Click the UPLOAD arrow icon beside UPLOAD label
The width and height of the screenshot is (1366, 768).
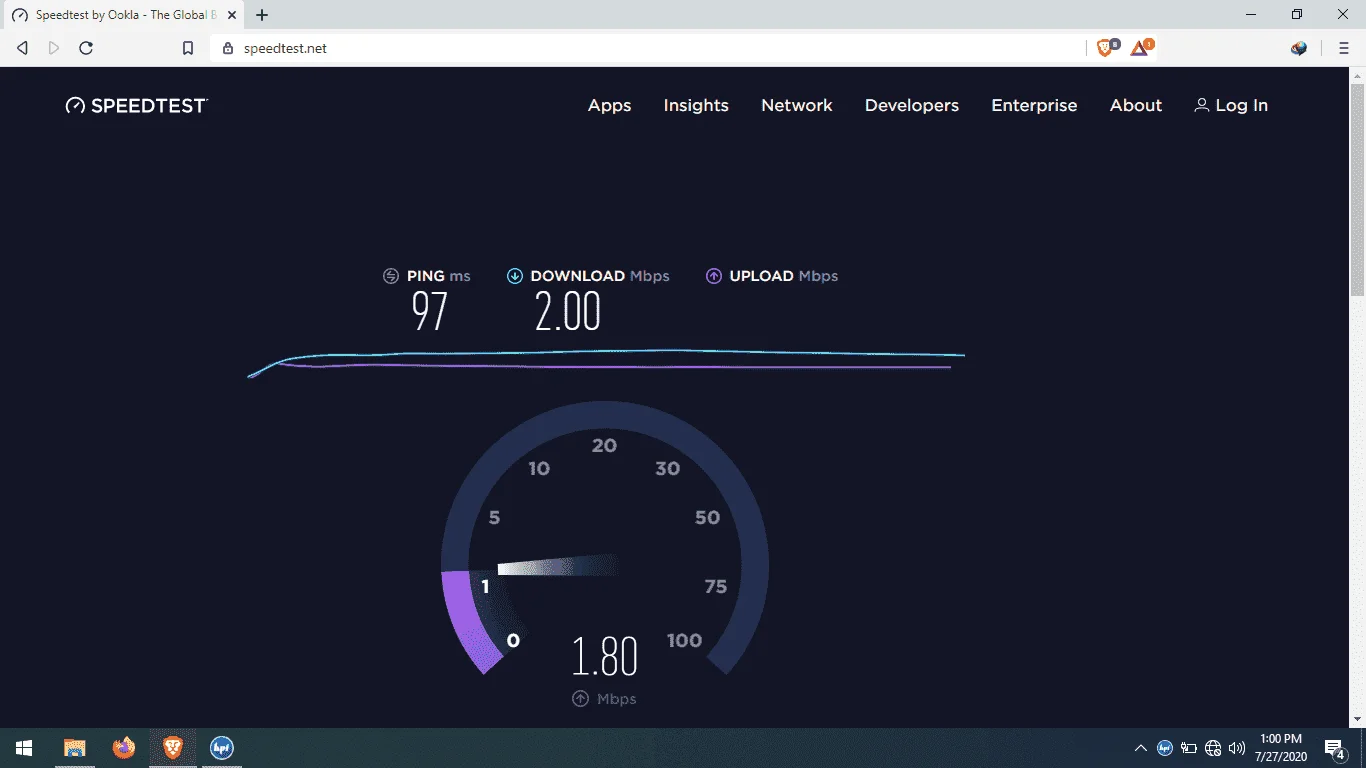point(714,276)
